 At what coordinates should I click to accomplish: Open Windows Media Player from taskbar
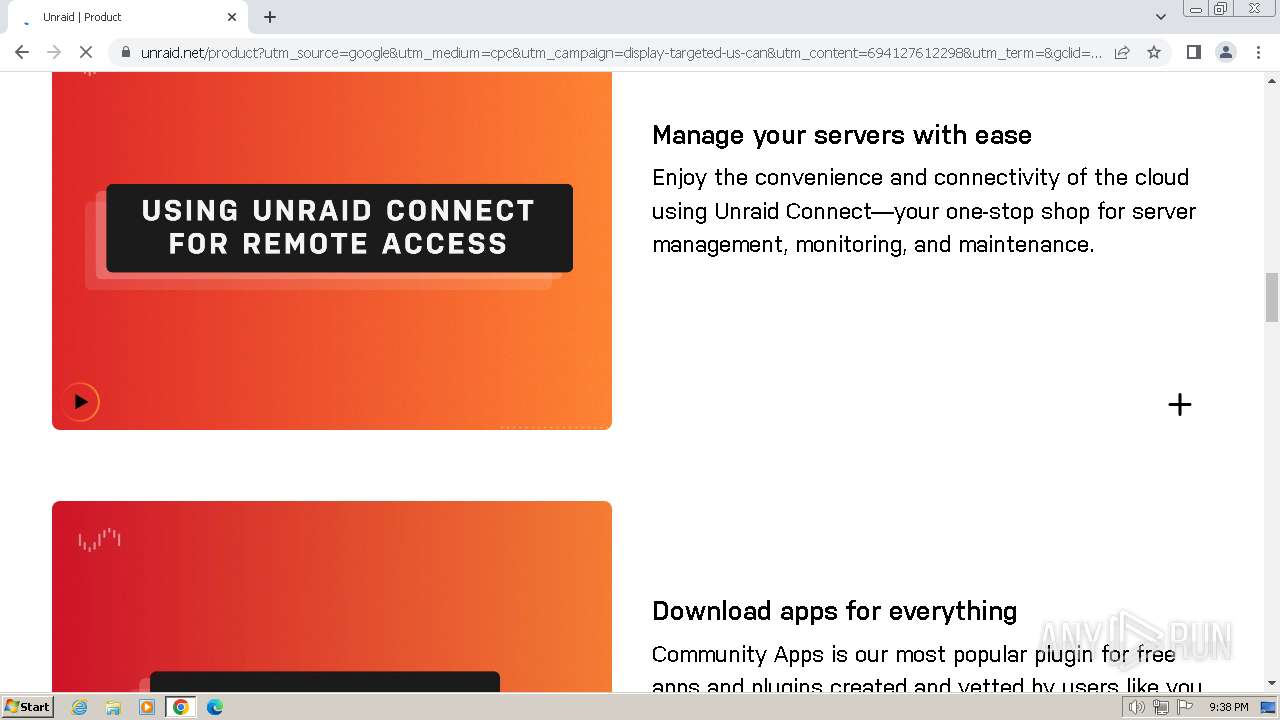[147, 707]
